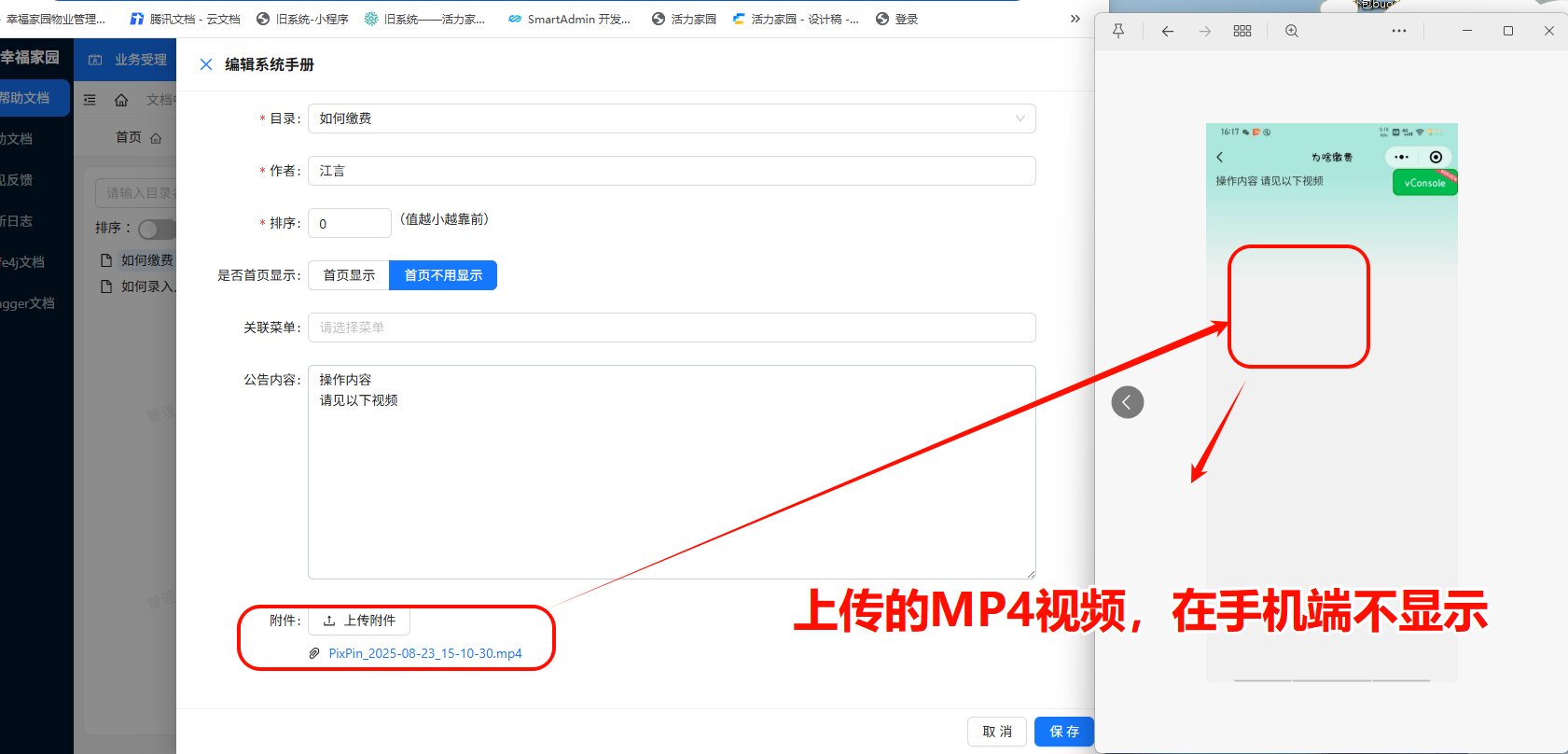This screenshot has width=1568, height=754.
Task: Close the 编辑系统手册 drawer with the X icon
Action: 206,64
